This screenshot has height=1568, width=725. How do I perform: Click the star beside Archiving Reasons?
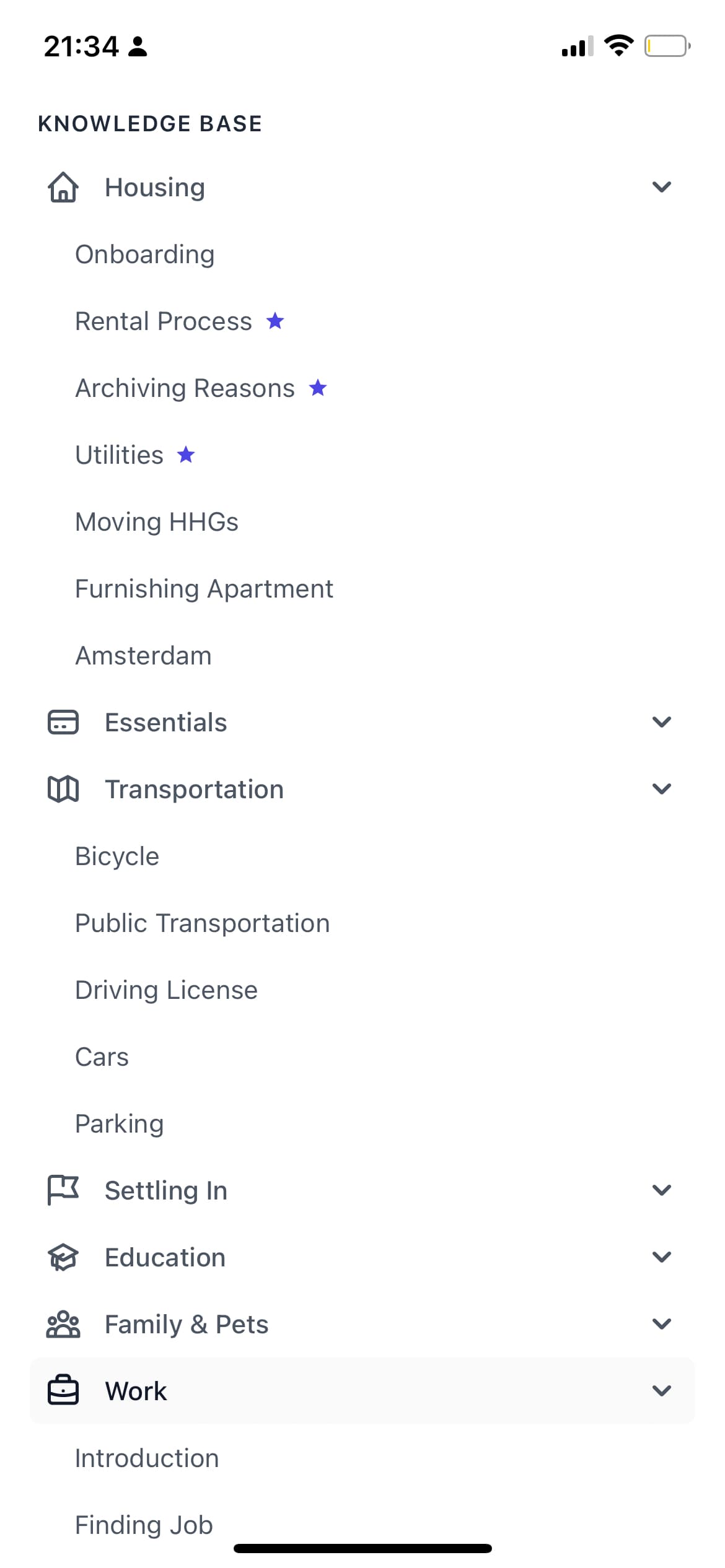[318, 388]
